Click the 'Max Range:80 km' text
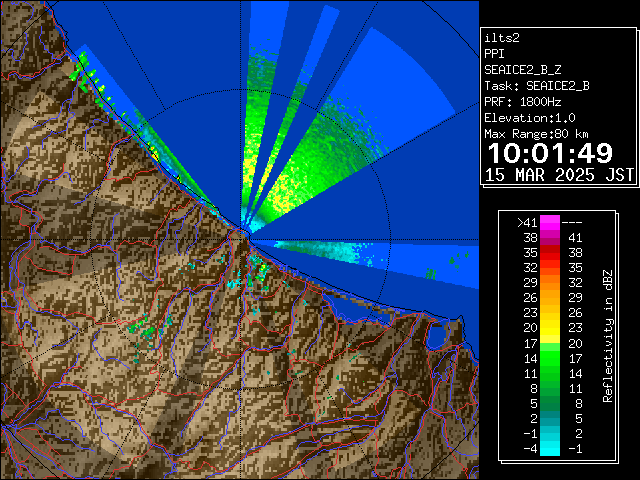Image resolution: width=640 pixels, height=480 pixels. pyautogui.click(x=536, y=134)
